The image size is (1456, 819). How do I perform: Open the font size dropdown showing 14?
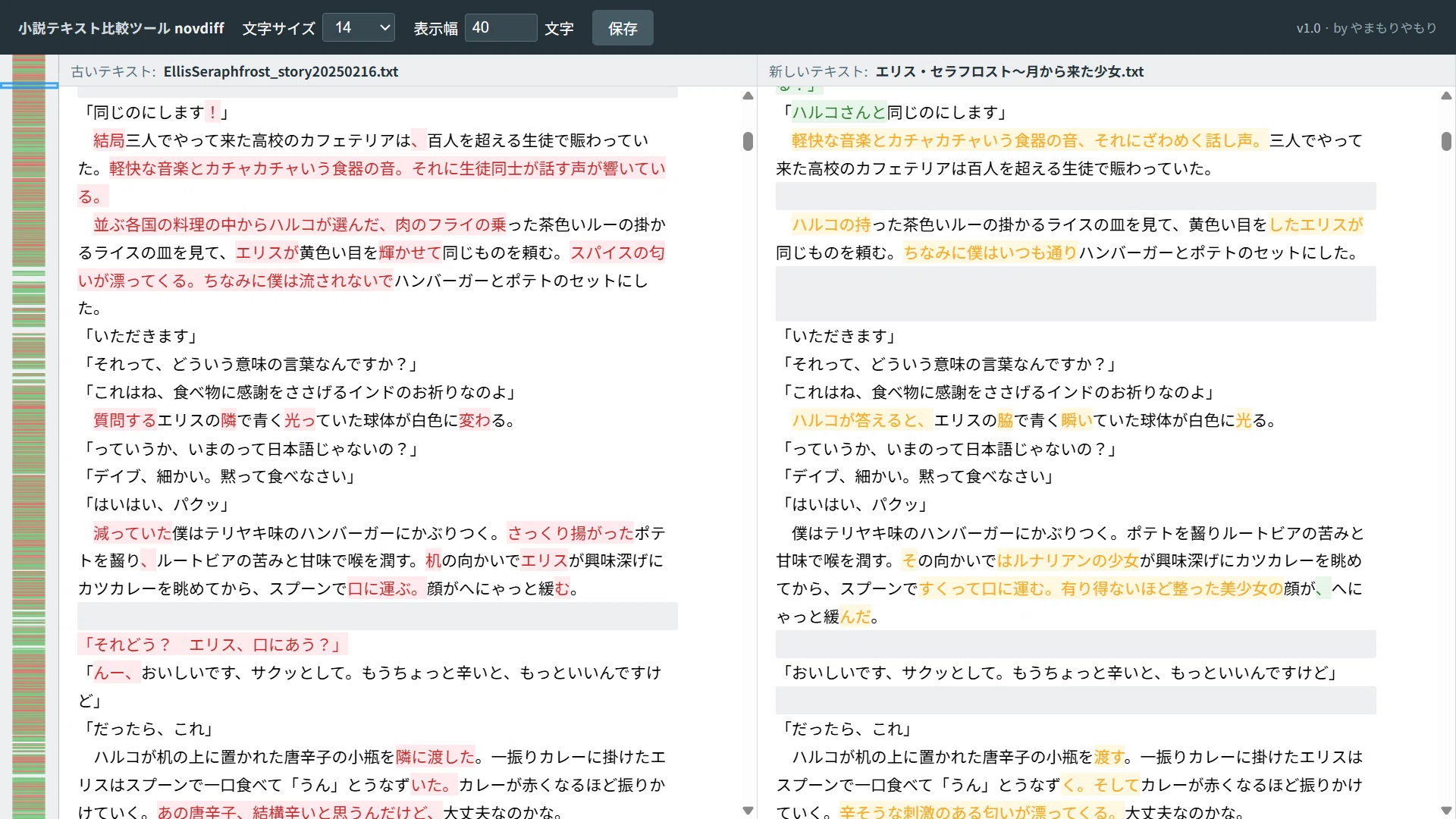[x=359, y=28]
